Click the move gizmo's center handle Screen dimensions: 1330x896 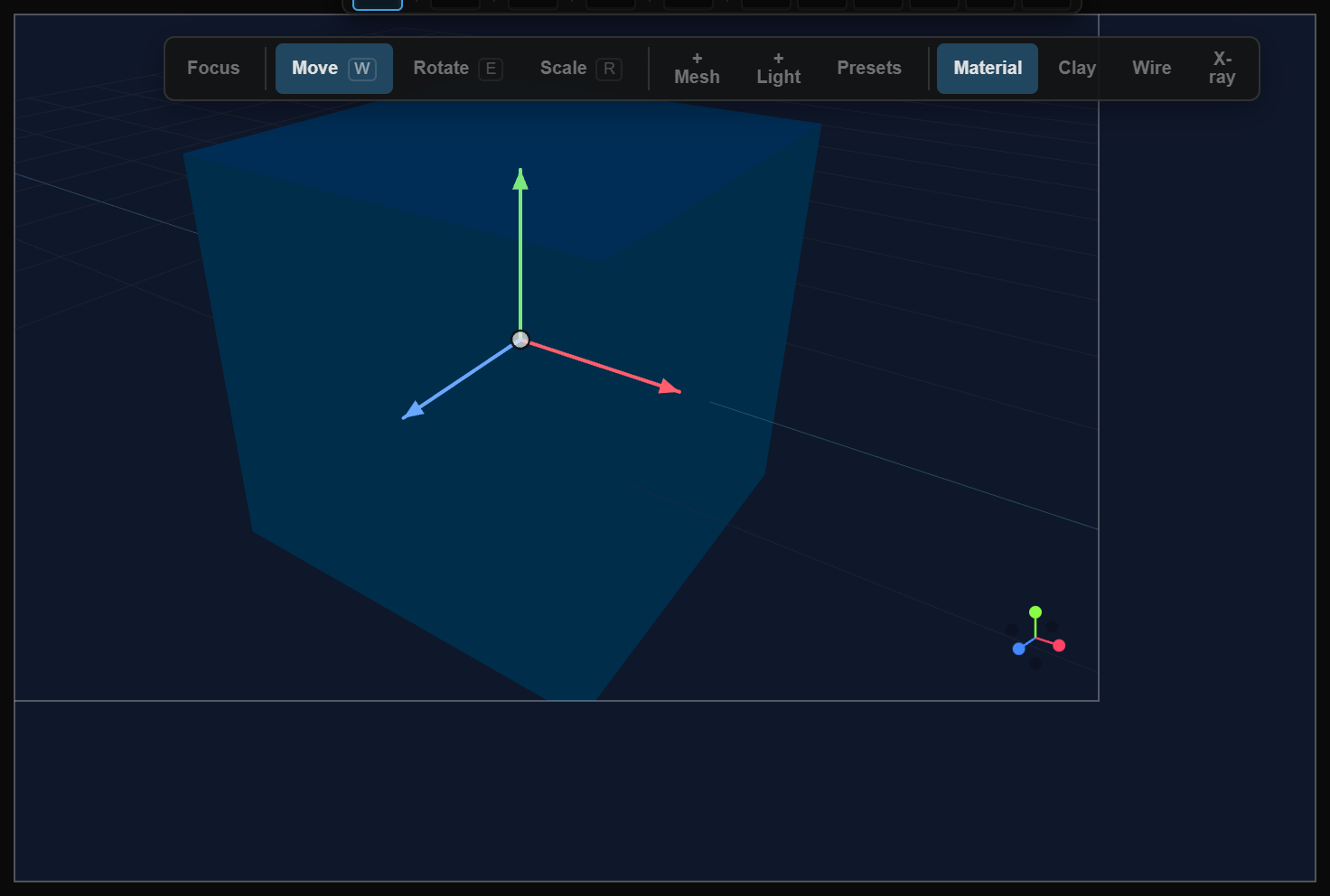[x=520, y=340]
